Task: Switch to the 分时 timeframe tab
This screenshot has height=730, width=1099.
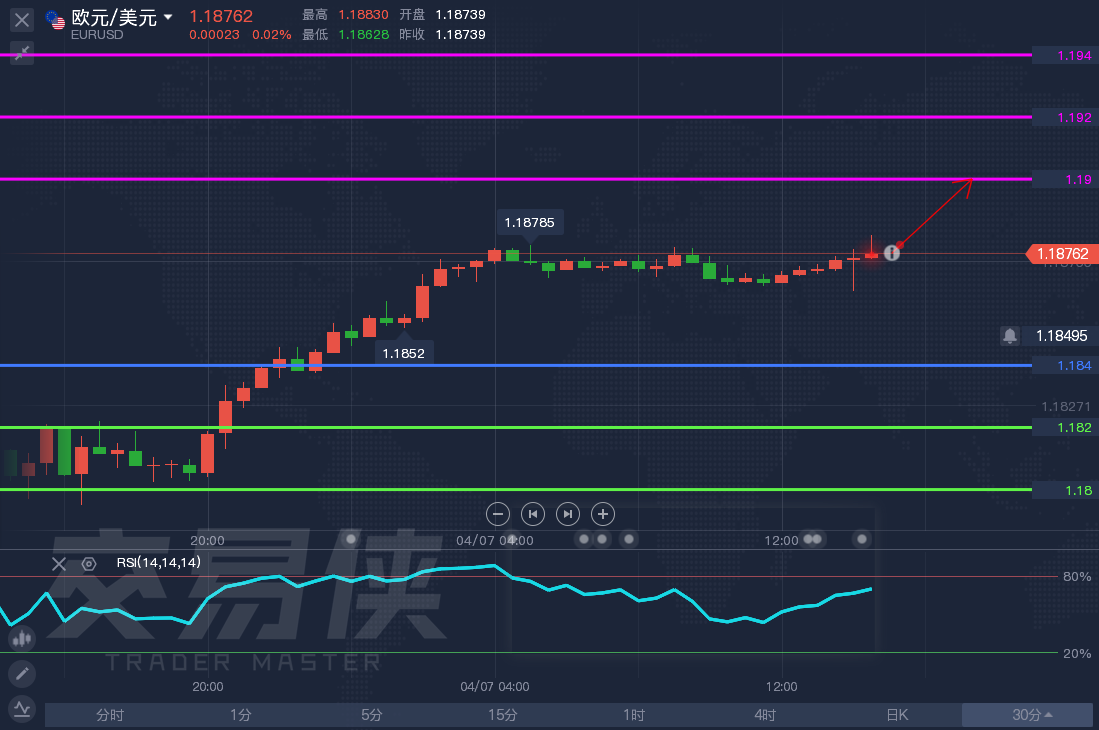Action: coord(110,715)
